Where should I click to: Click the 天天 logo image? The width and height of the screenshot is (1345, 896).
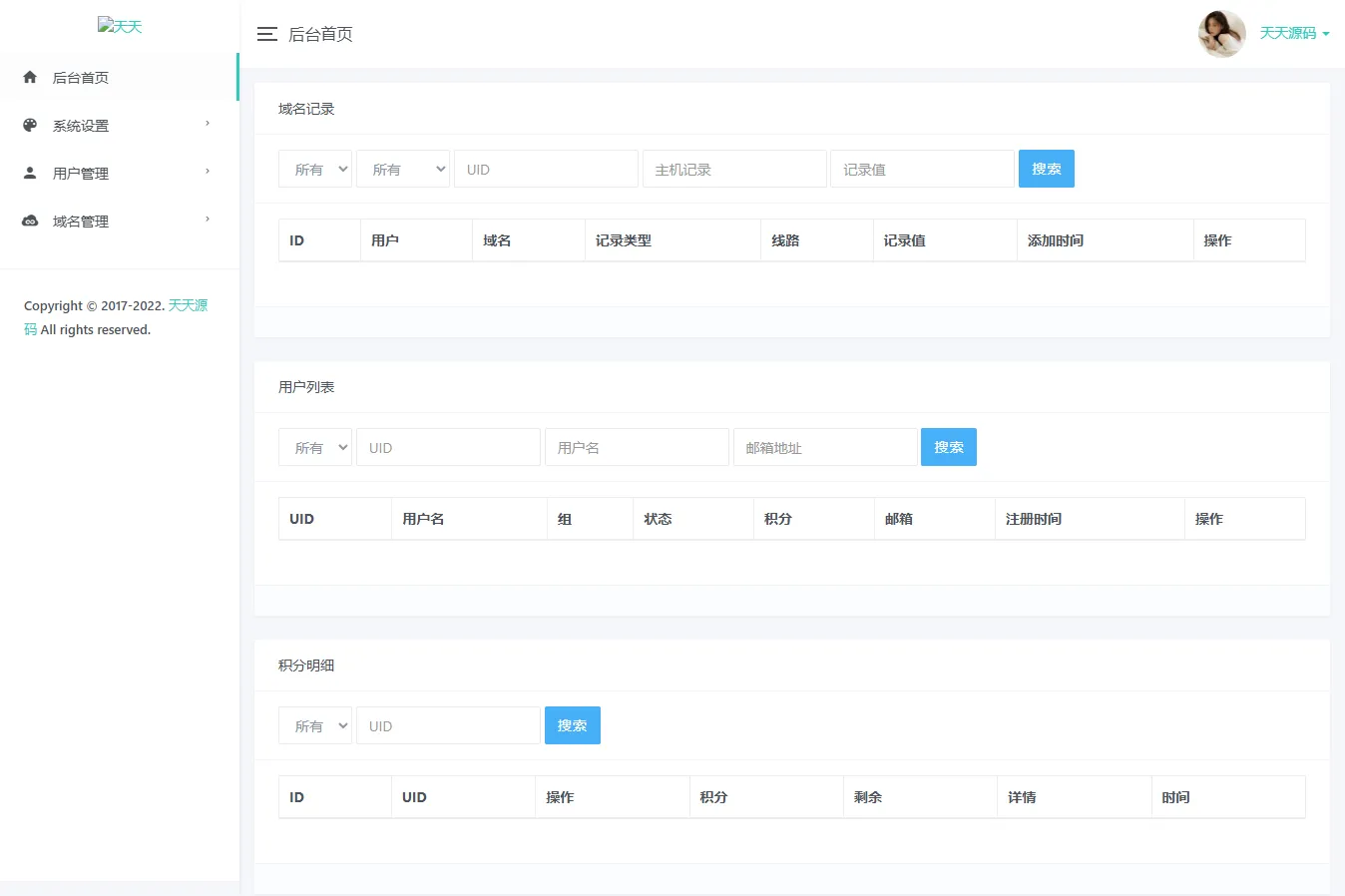(120, 26)
